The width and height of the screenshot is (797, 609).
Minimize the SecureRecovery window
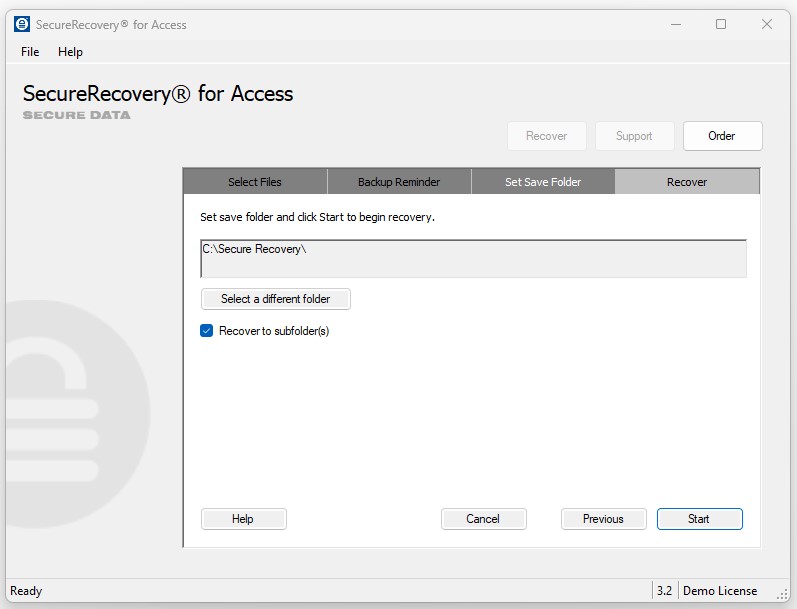[674, 24]
